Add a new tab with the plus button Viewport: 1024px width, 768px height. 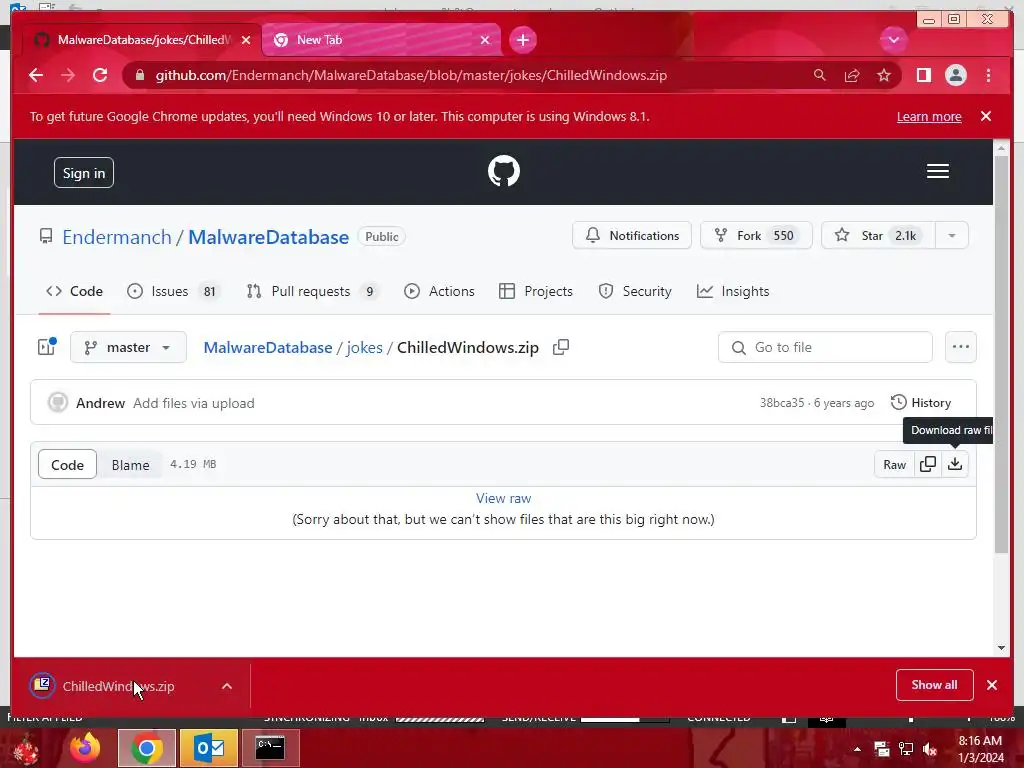point(522,40)
